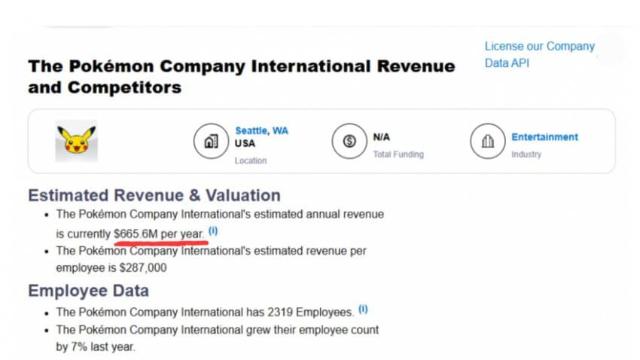Click the Pikachu company logo thumbnail
The height and width of the screenshot is (360, 640).
76,141
